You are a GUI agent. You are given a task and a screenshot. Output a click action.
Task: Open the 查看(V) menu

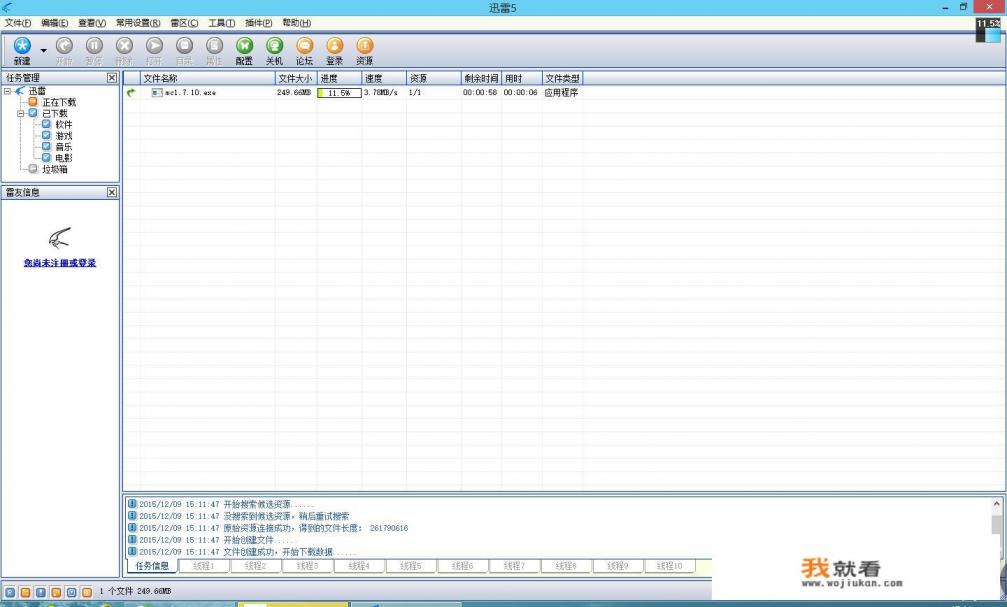click(92, 22)
